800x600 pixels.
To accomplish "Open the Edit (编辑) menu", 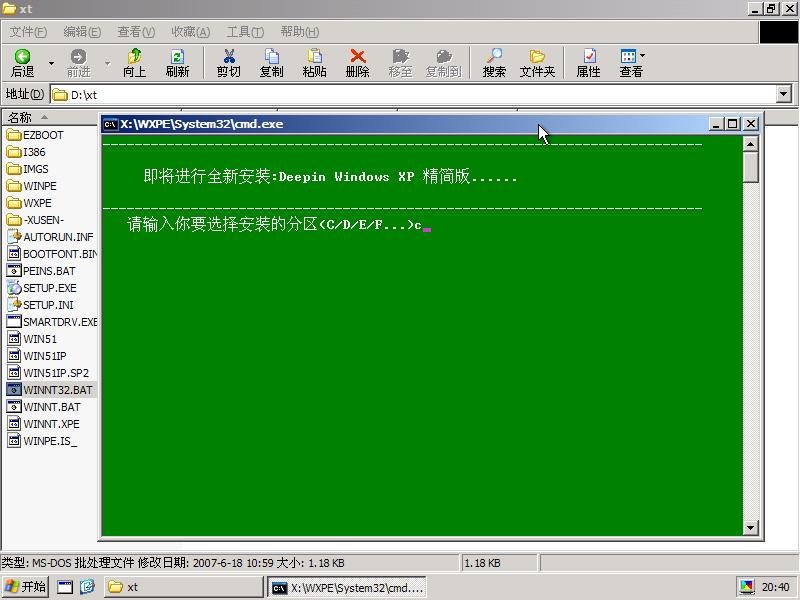I will tap(82, 32).
